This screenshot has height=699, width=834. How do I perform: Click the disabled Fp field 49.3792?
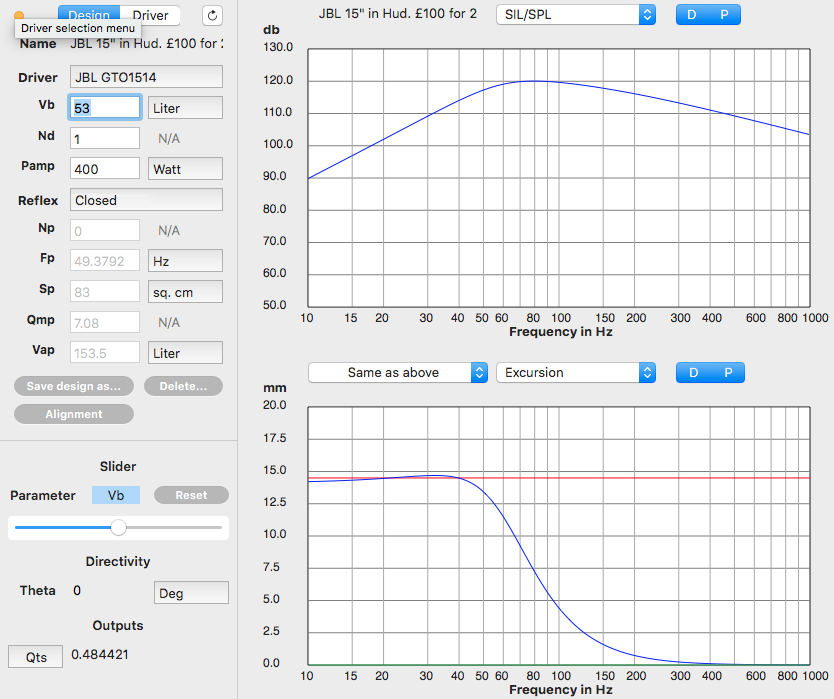(x=105, y=261)
